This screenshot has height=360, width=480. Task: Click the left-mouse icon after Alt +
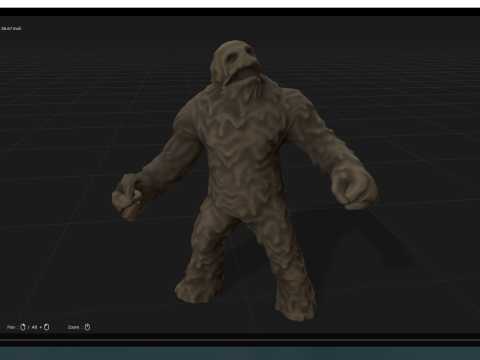tap(47, 327)
